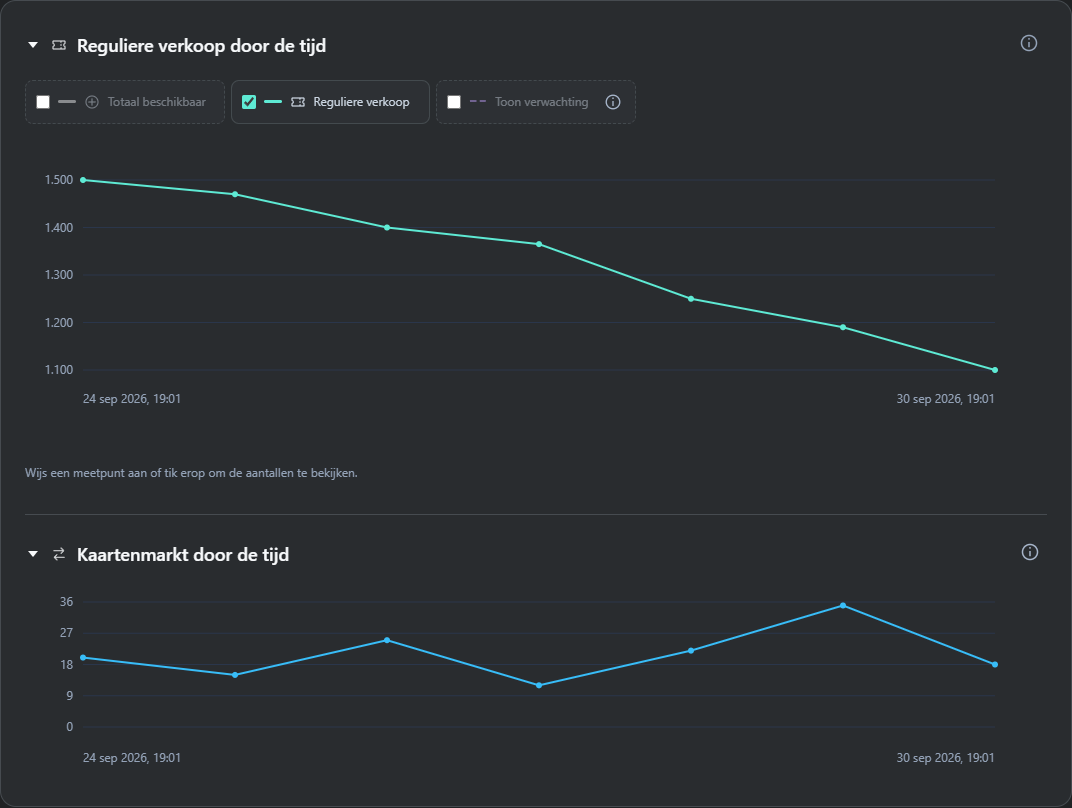
Task: Click the 27 y-axis label in Kaartenmarkt chart
Action: (66, 633)
